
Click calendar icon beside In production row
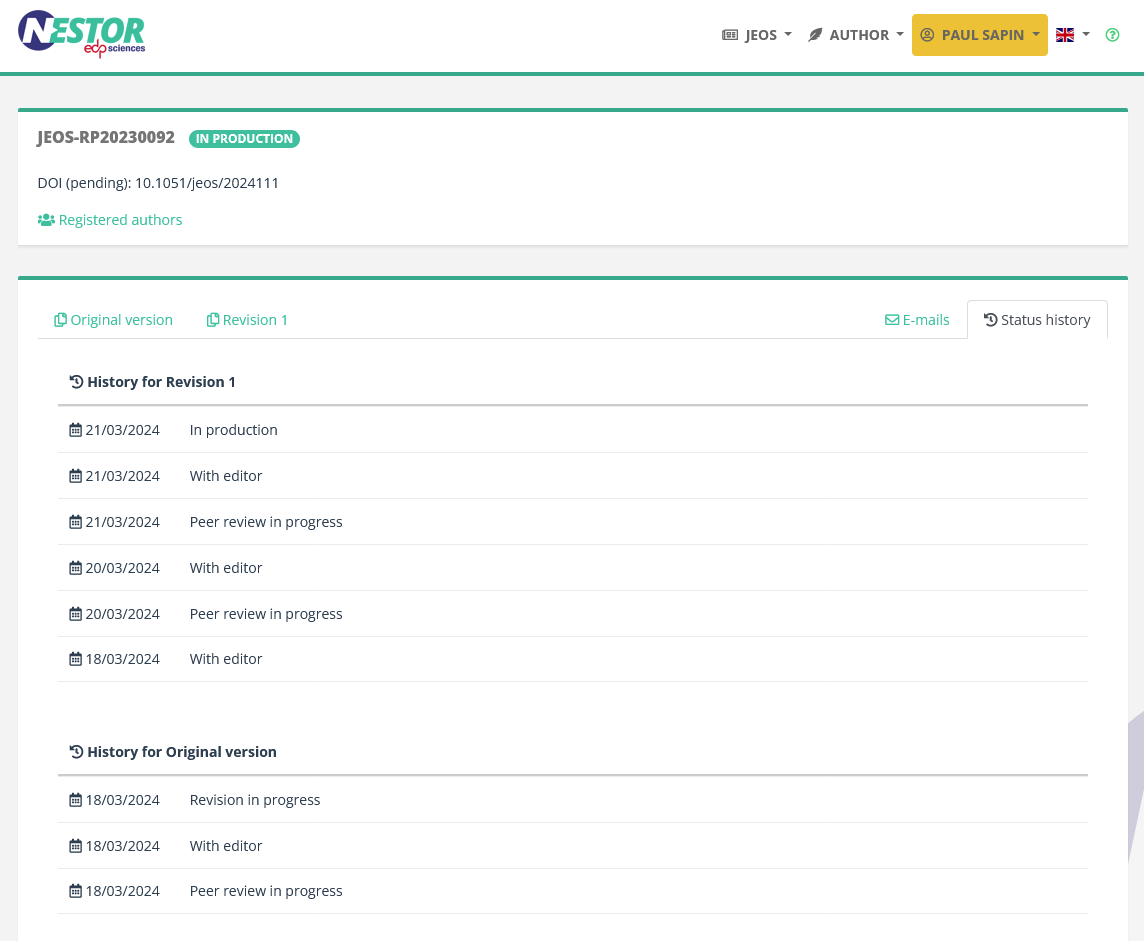pyautogui.click(x=75, y=430)
